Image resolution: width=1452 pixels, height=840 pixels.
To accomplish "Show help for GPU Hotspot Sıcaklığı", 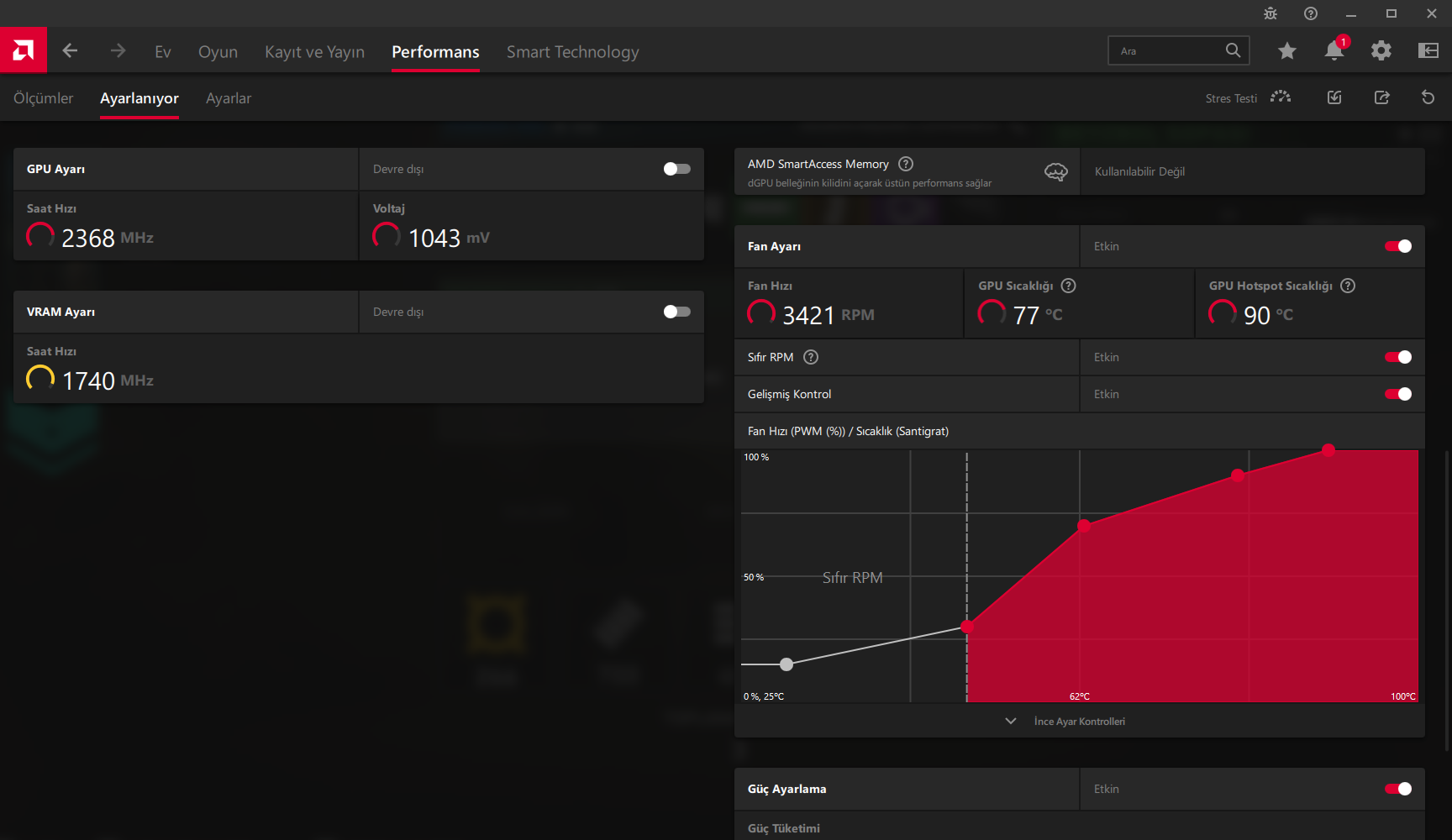I will [x=1348, y=286].
